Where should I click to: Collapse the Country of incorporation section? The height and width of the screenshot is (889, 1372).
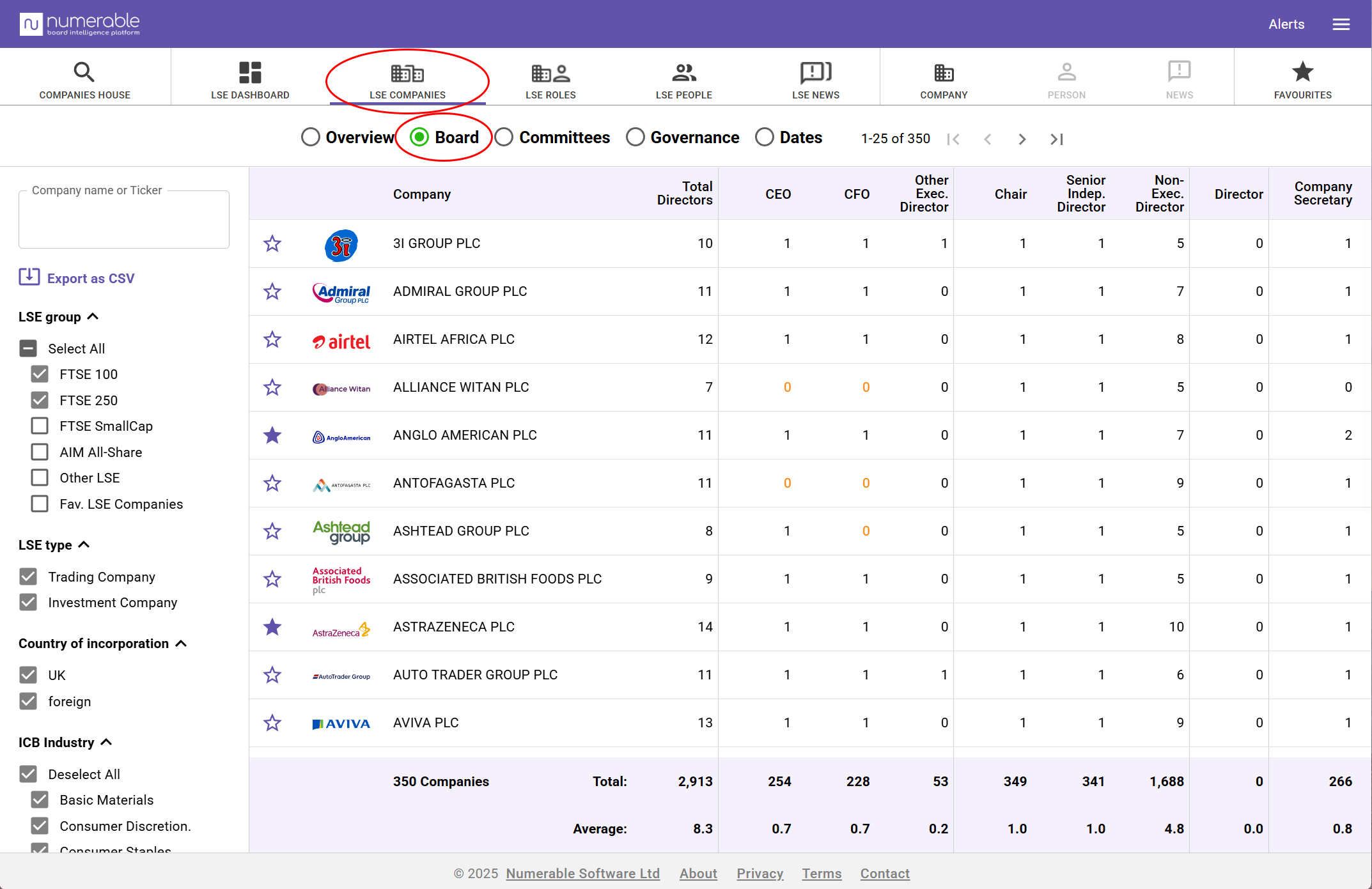coord(181,643)
